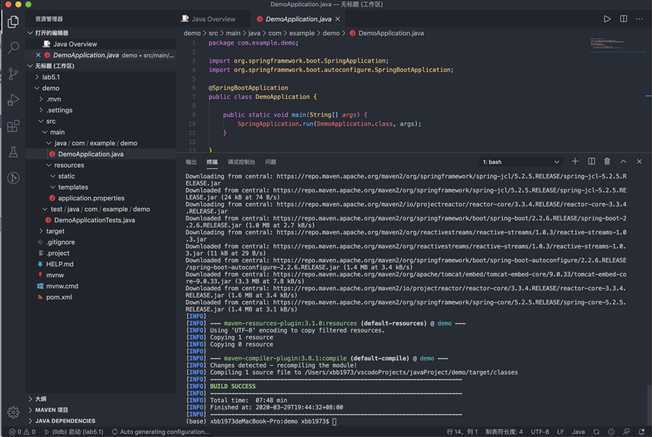Open the Extensions view

[x=13, y=126]
